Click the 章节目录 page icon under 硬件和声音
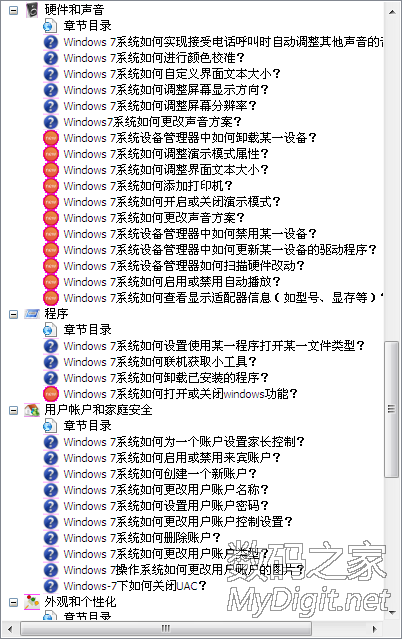The width and height of the screenshot is (402, 639). click(50, 26)
